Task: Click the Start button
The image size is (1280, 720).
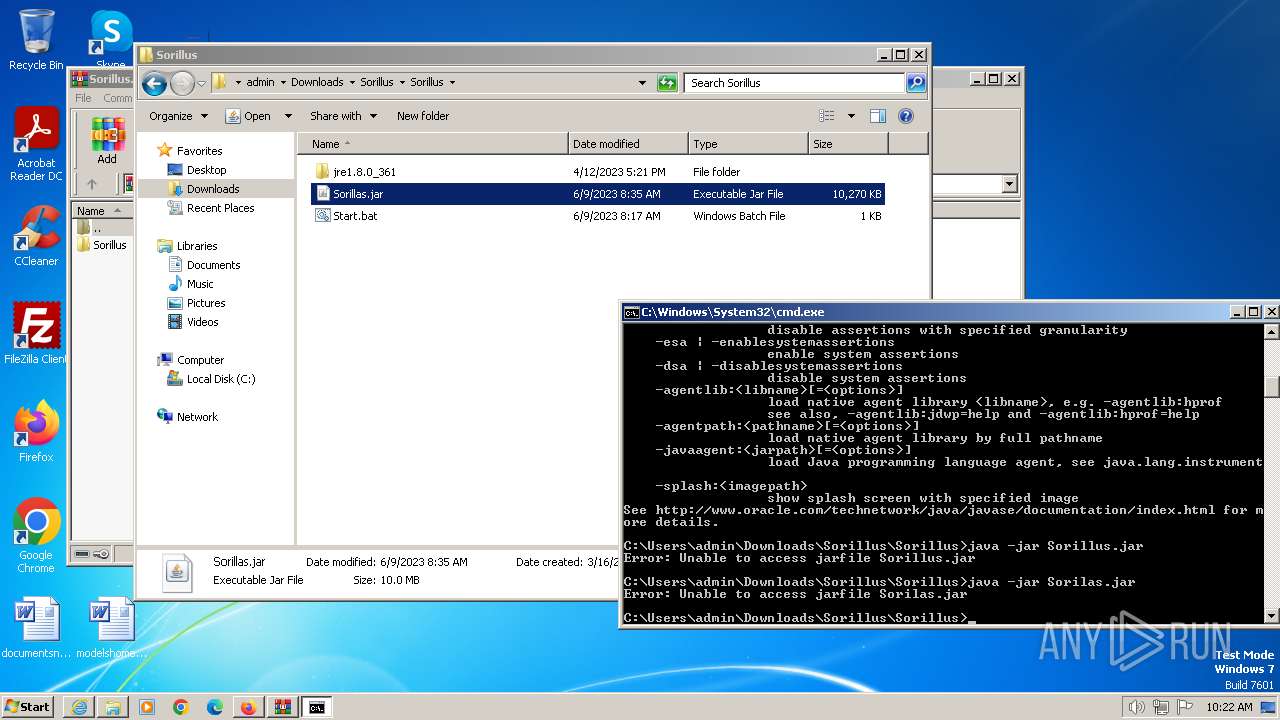Action: point(28,706)
